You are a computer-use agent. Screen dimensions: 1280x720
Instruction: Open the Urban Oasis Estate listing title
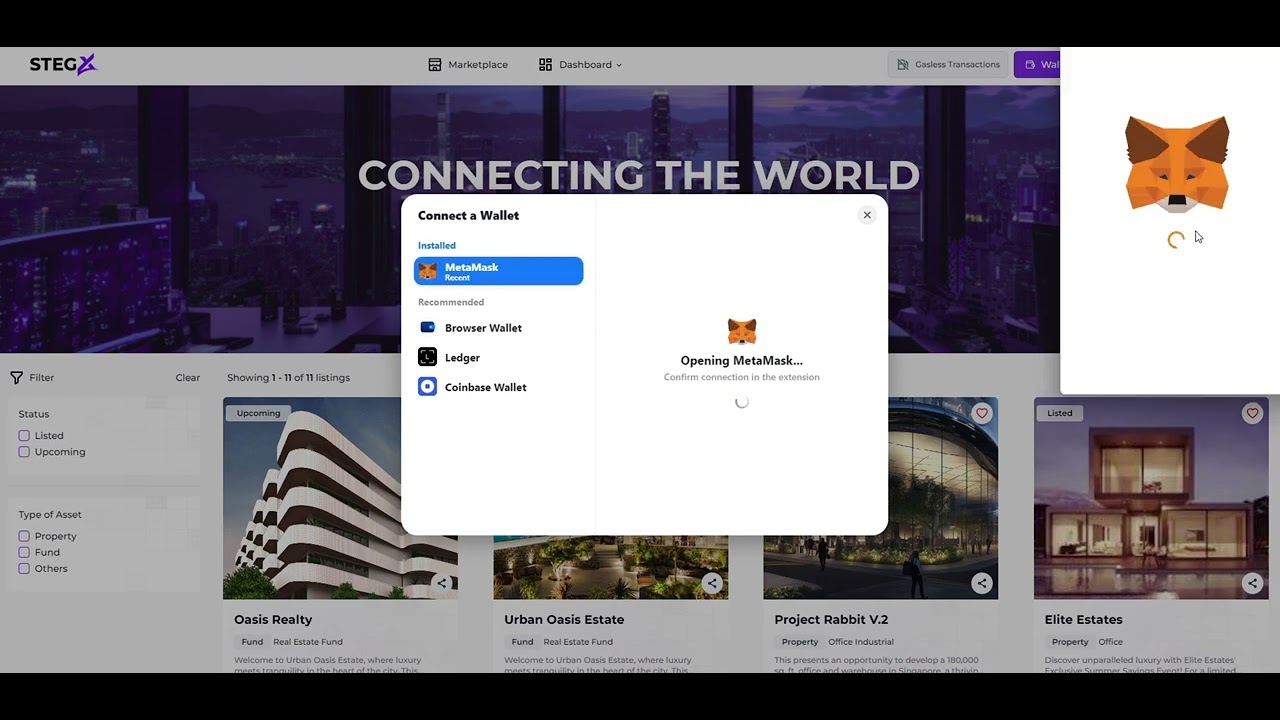tap(564, 620)
